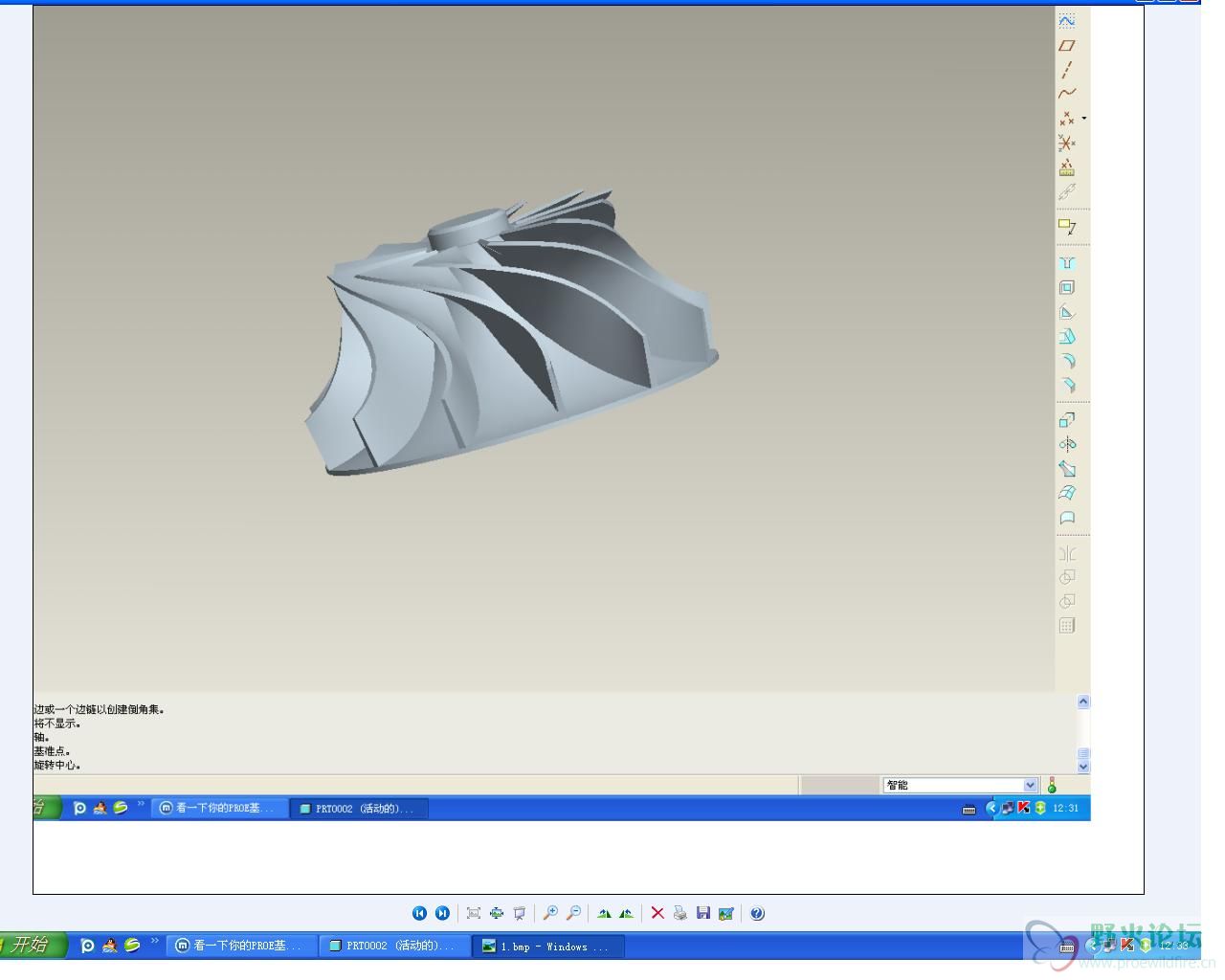Screen dimensions: 1225x980
Task: Open the 智能 selection filter dropdown
Action: pos(1030,785)
